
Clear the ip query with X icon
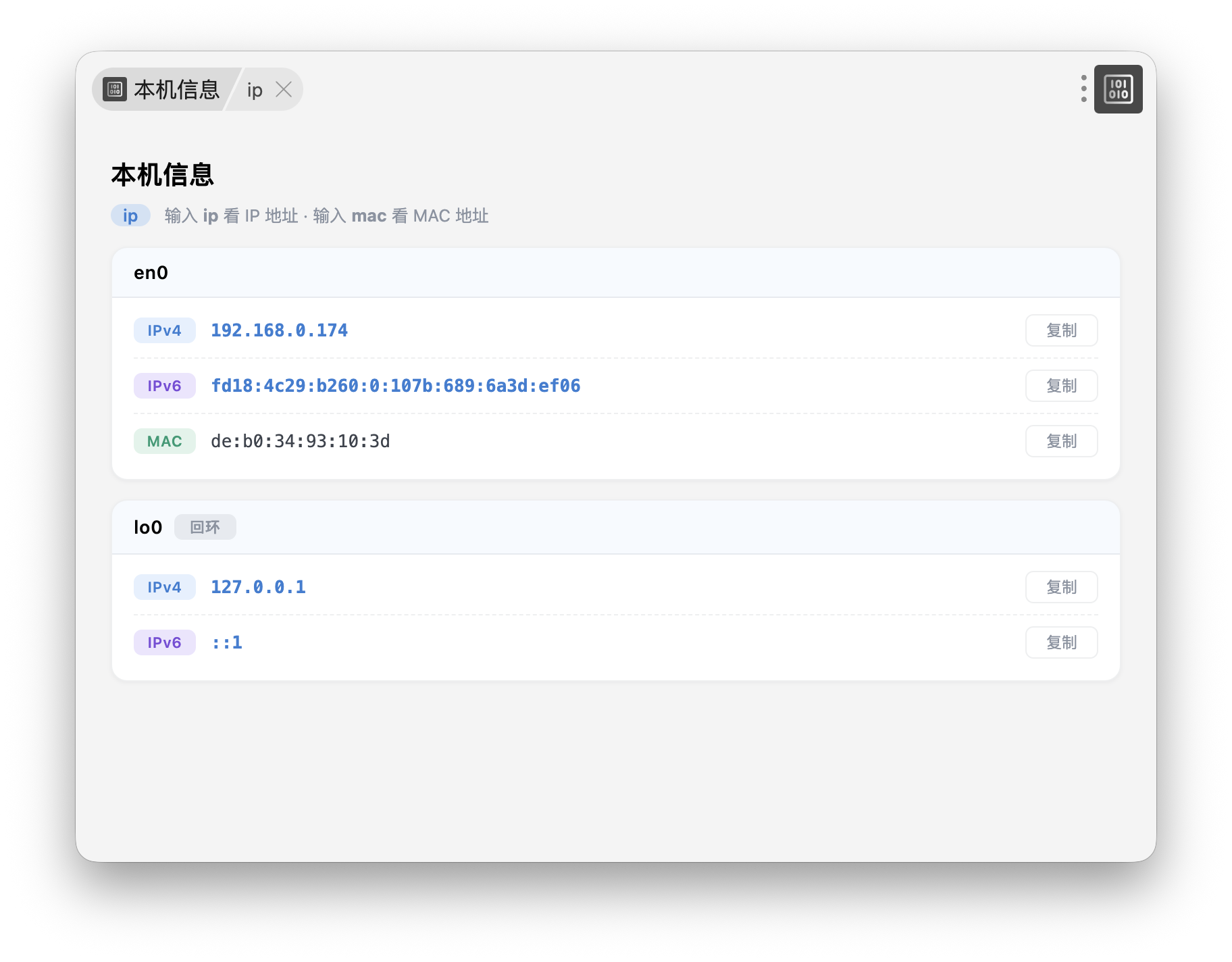284,89
